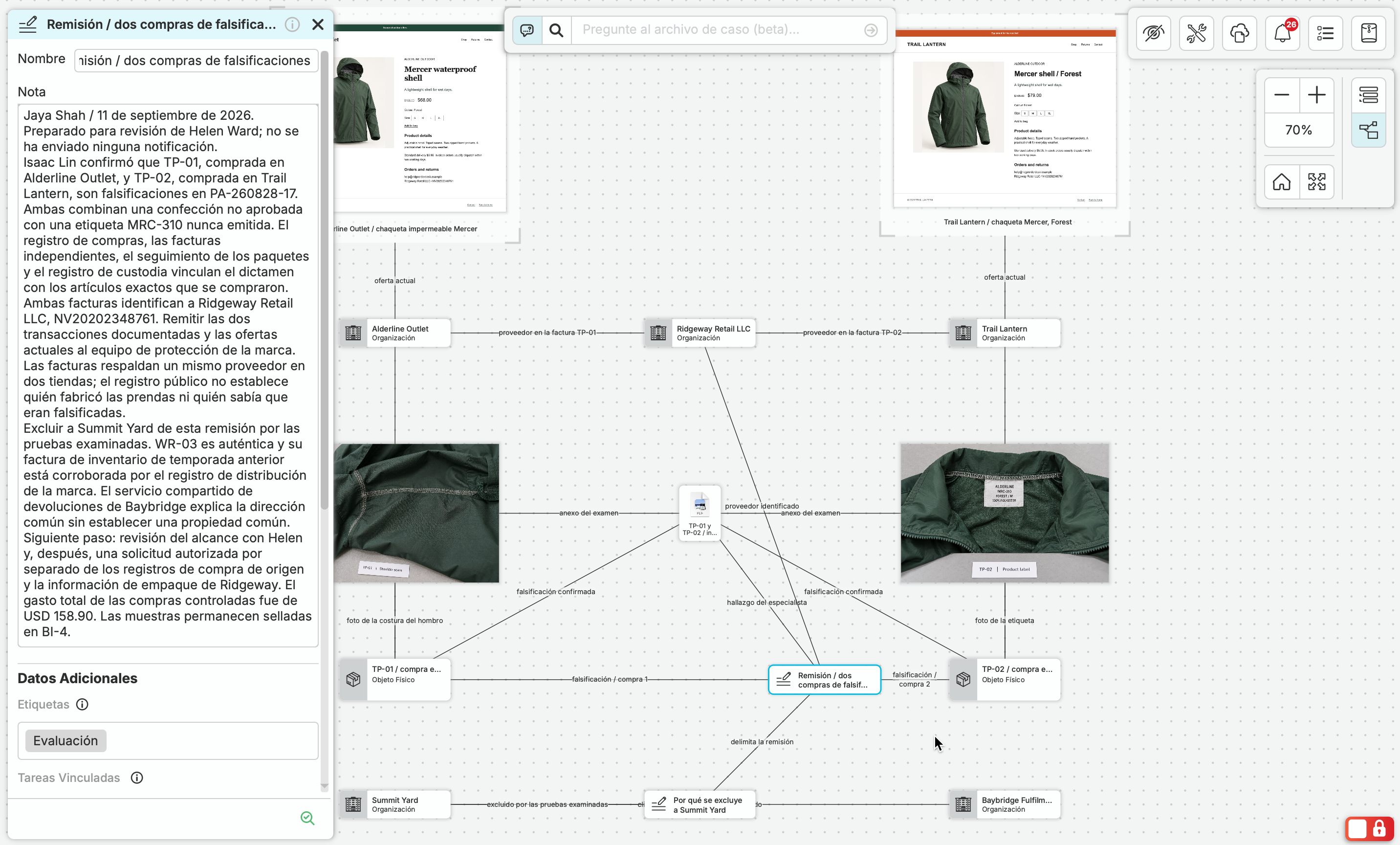Image resolution: width=1400 pixels, height=845 pixels.
Task: Open the case file notebook icon
Action: coord(1368,33)
